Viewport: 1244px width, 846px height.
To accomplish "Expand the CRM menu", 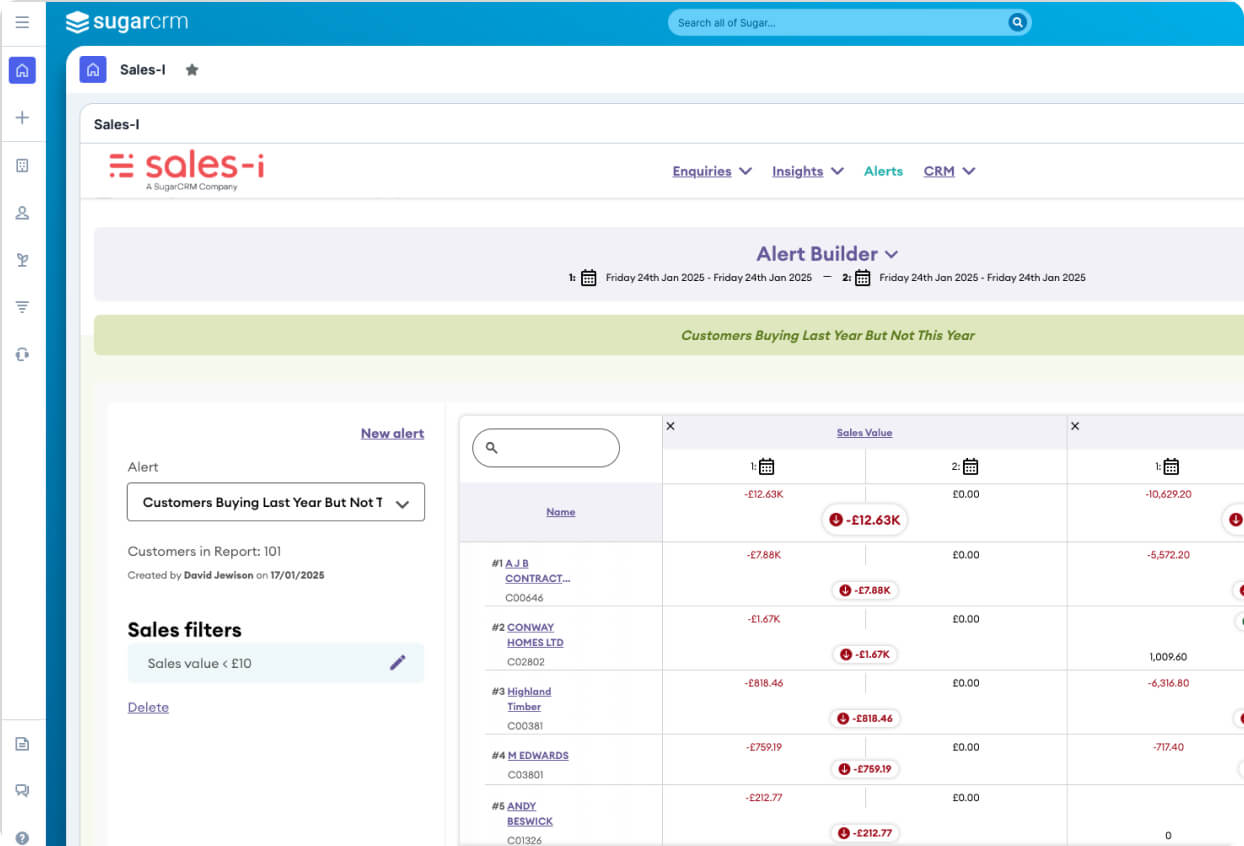I will 949,171.
